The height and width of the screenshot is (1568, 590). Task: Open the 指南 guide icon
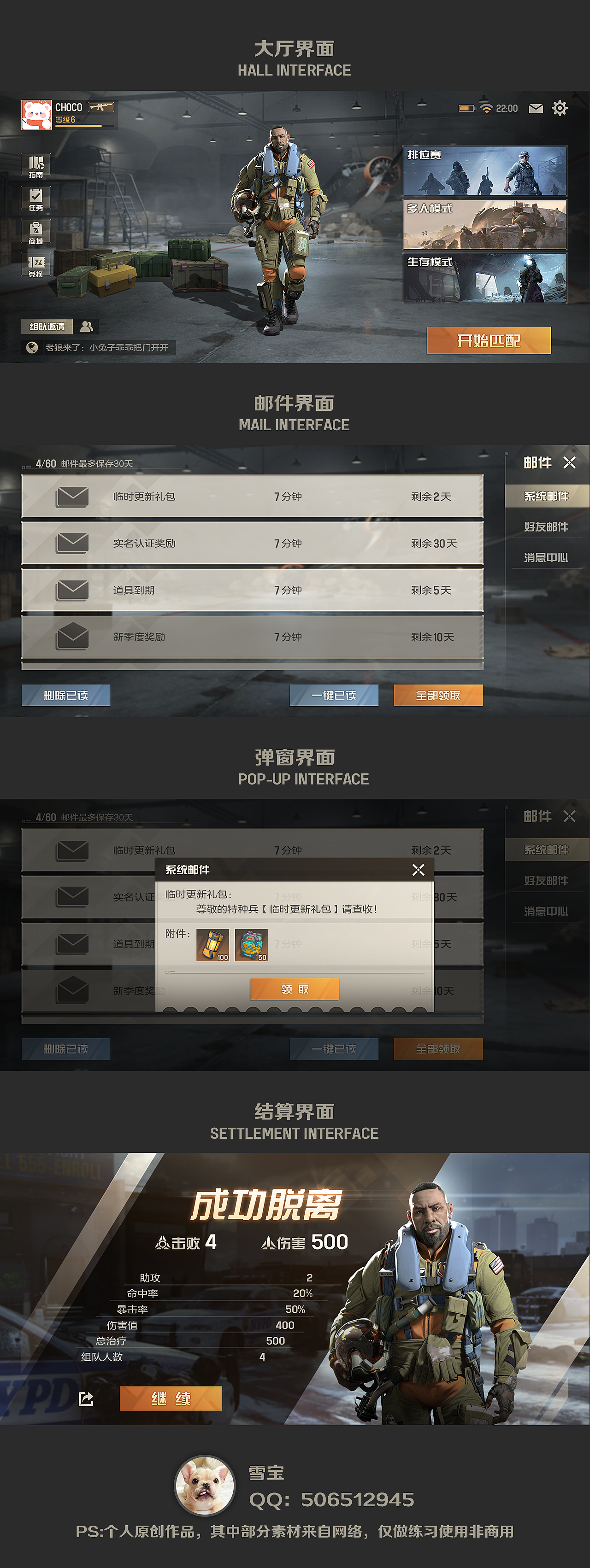click(36, 165)
